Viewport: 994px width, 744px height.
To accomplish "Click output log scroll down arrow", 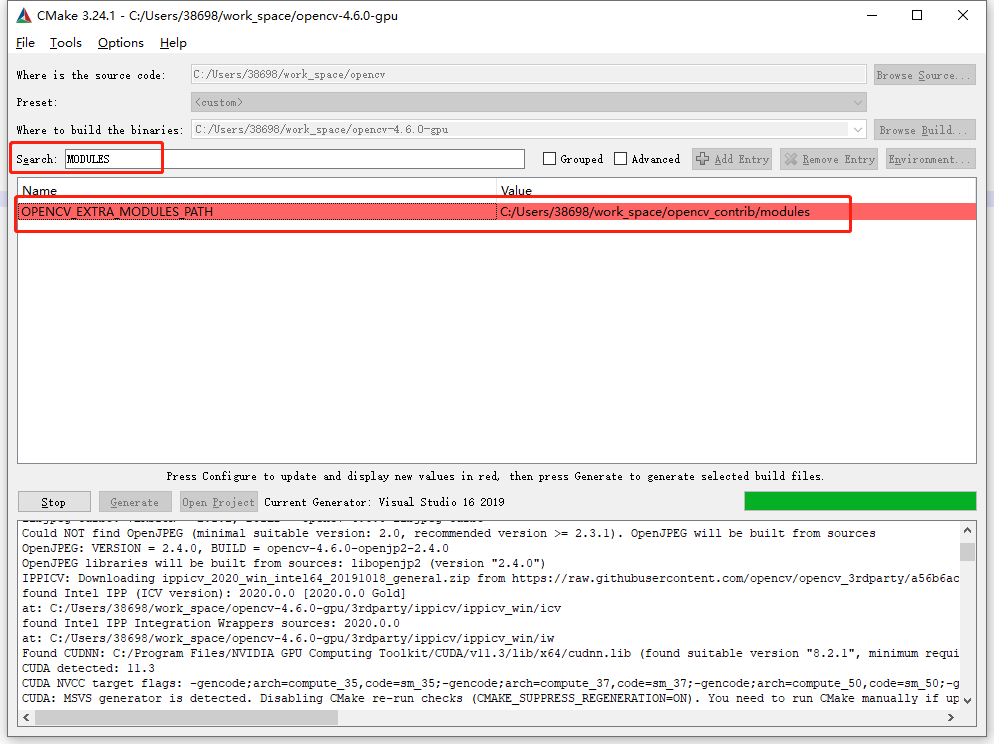I will pos(967,698).
